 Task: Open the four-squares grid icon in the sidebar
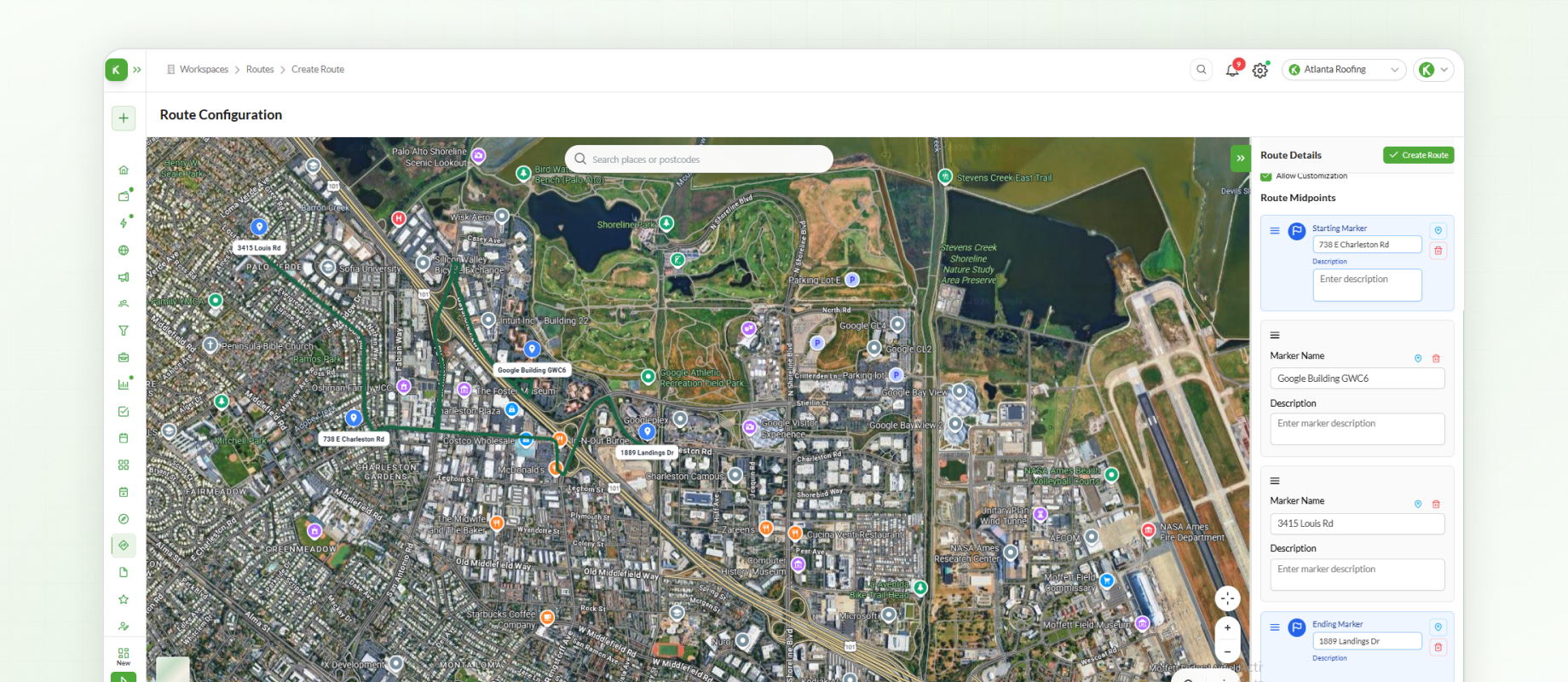[124, 465]
